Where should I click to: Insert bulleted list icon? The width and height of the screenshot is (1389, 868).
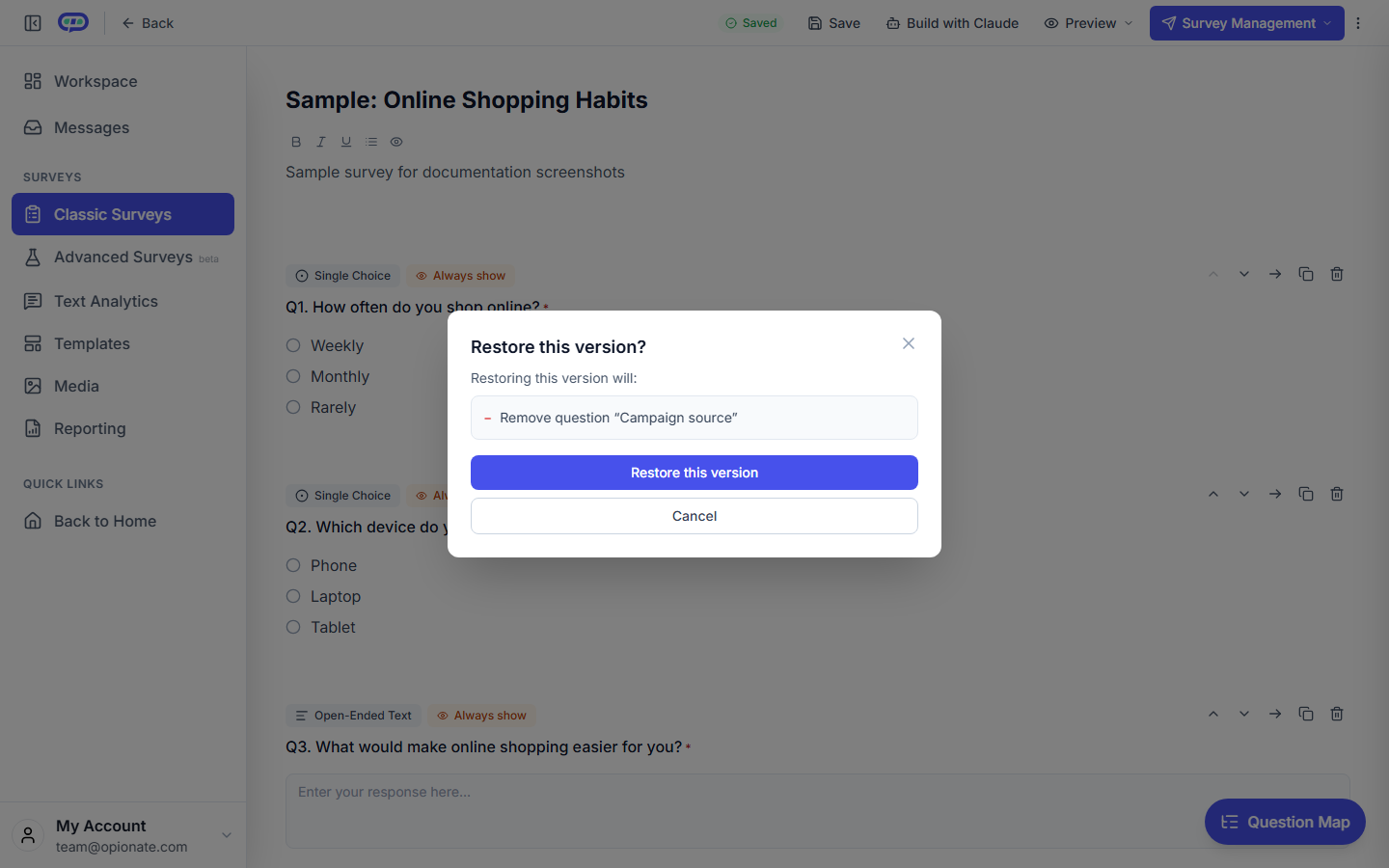pyautogui.click(x=371, y=142)
